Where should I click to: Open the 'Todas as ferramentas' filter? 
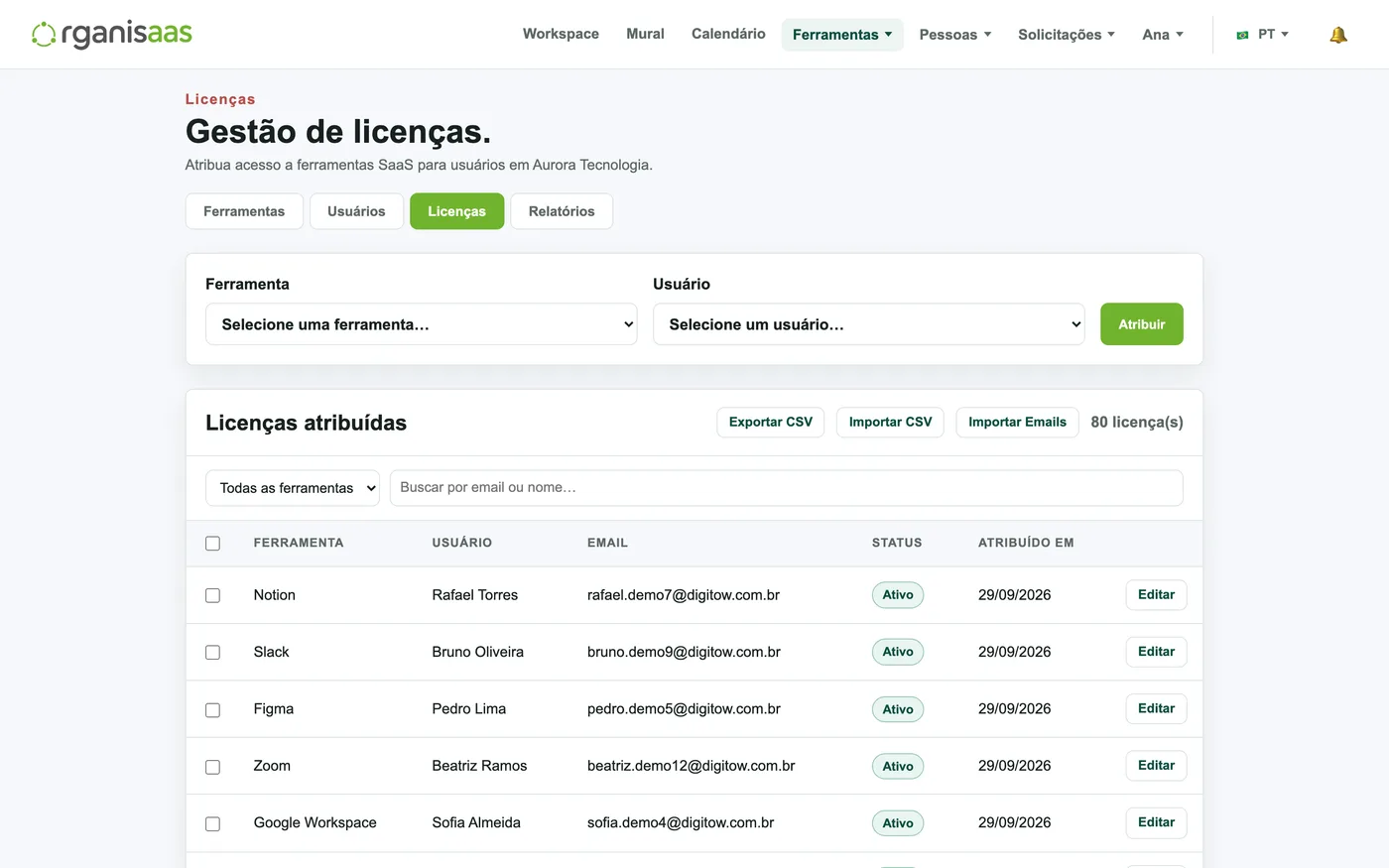[x=293, y=488]
